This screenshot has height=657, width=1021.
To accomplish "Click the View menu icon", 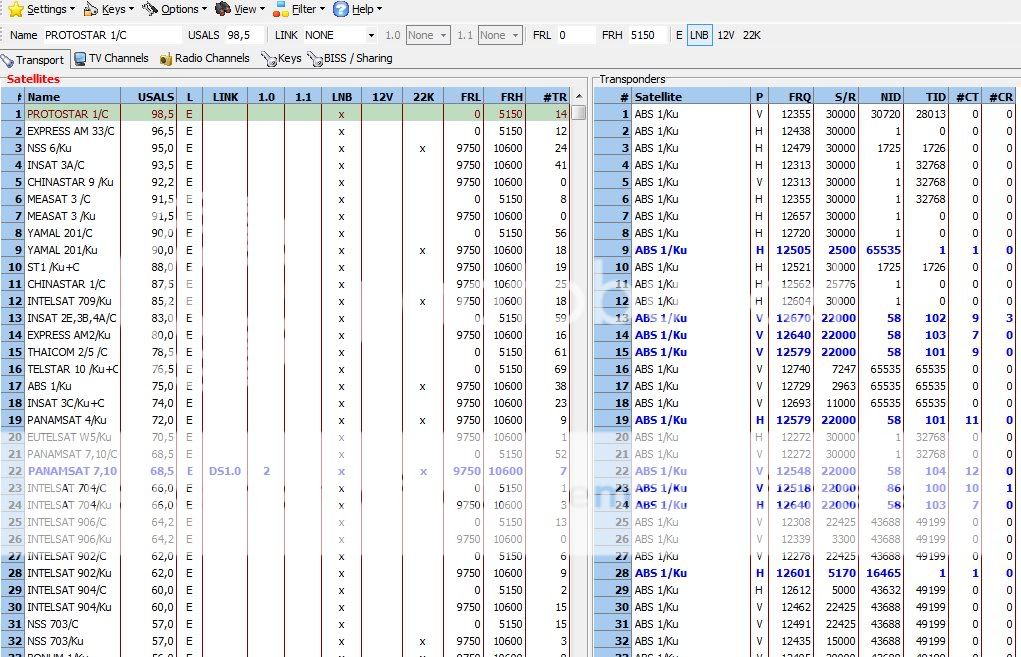I will 223,9.
